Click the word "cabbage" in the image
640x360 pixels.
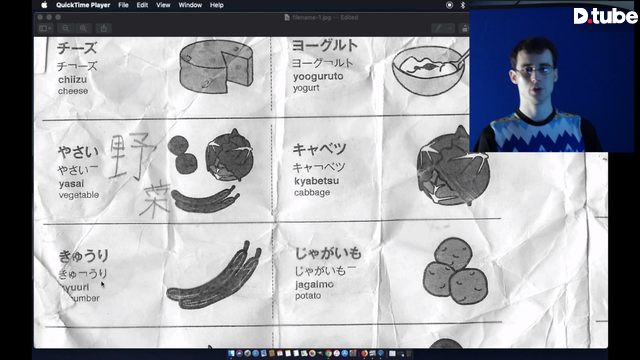(x=312, y=192)
